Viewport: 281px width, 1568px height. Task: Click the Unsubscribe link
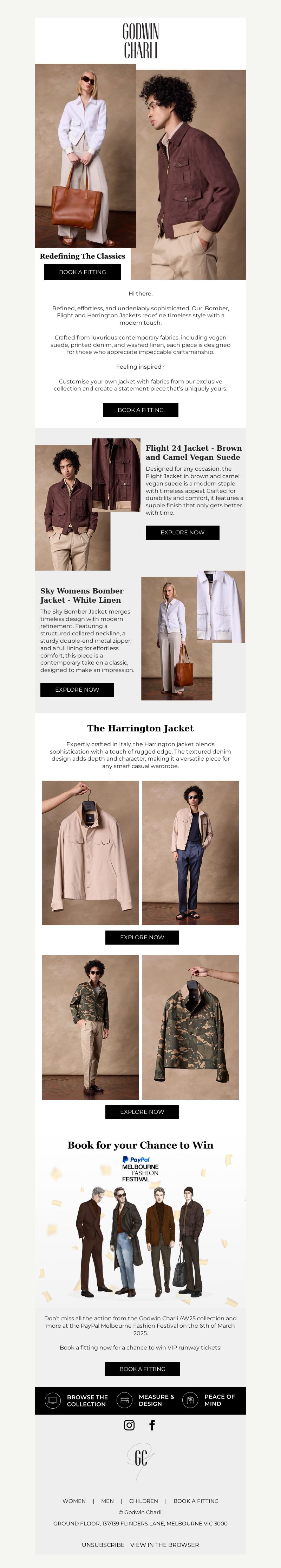pyautogui.click(x=103, y=1545)
